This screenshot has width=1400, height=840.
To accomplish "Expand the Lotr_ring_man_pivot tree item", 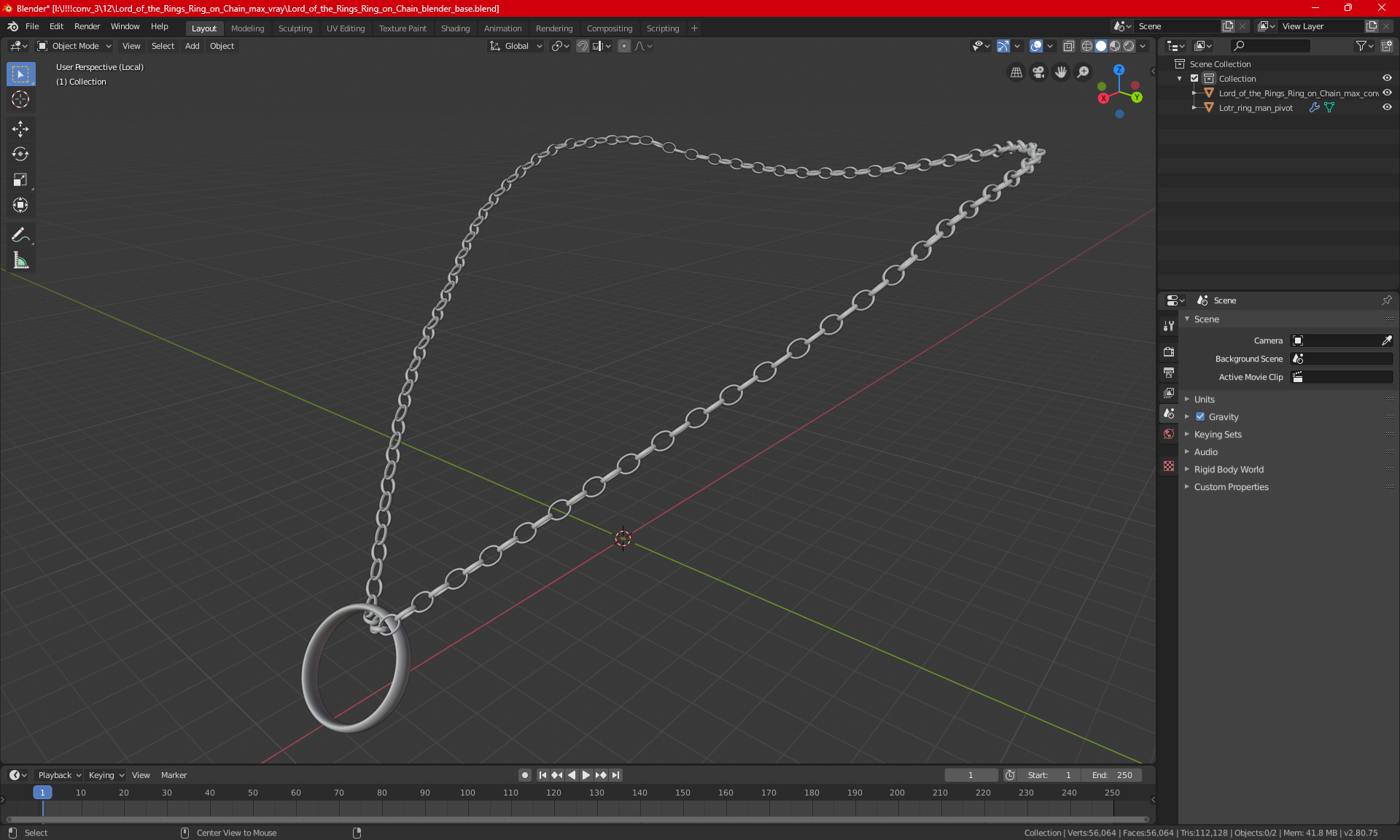I will 1194,108.
